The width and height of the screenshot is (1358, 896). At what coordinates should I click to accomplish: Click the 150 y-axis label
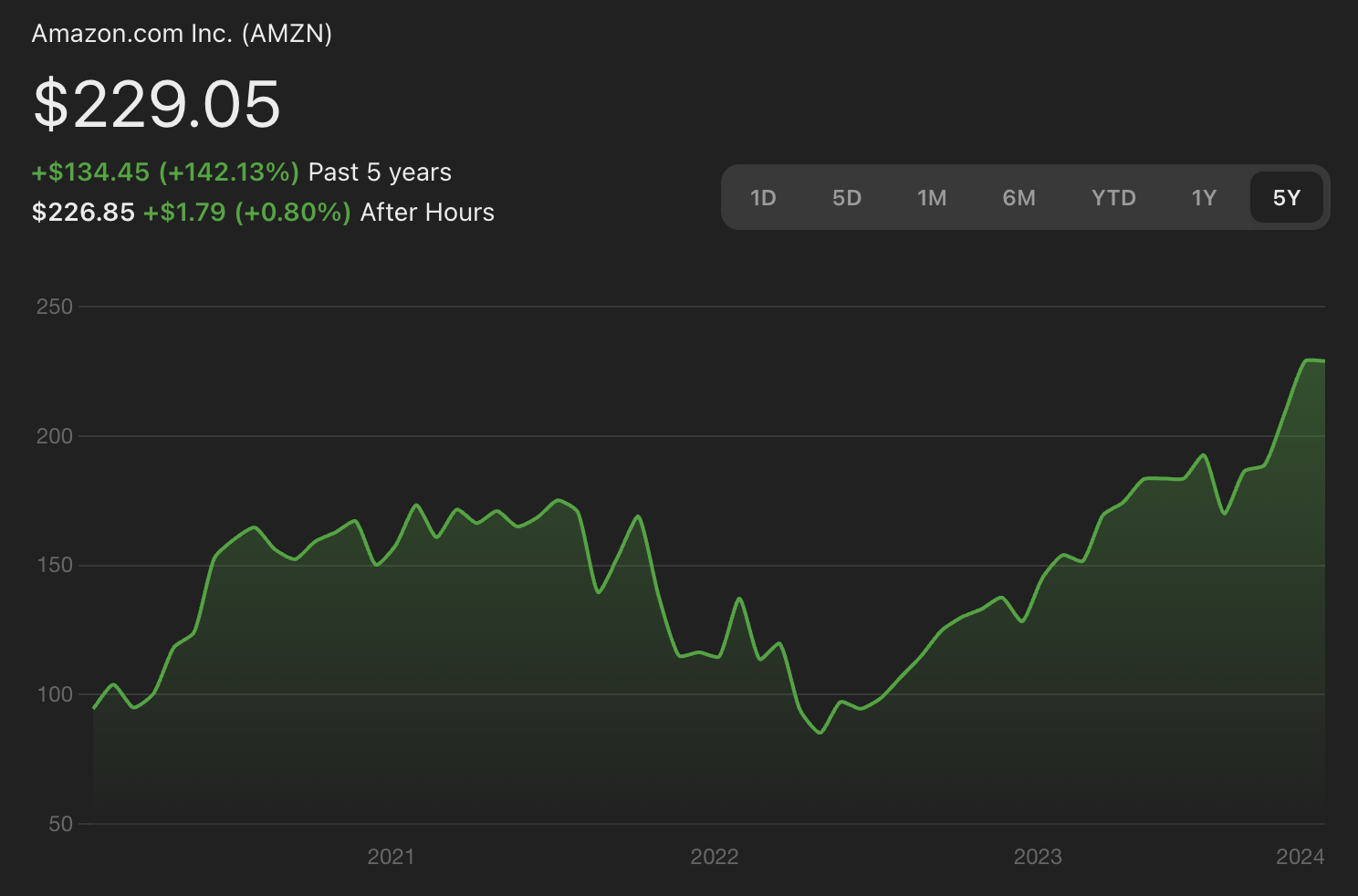pos(55,565)
